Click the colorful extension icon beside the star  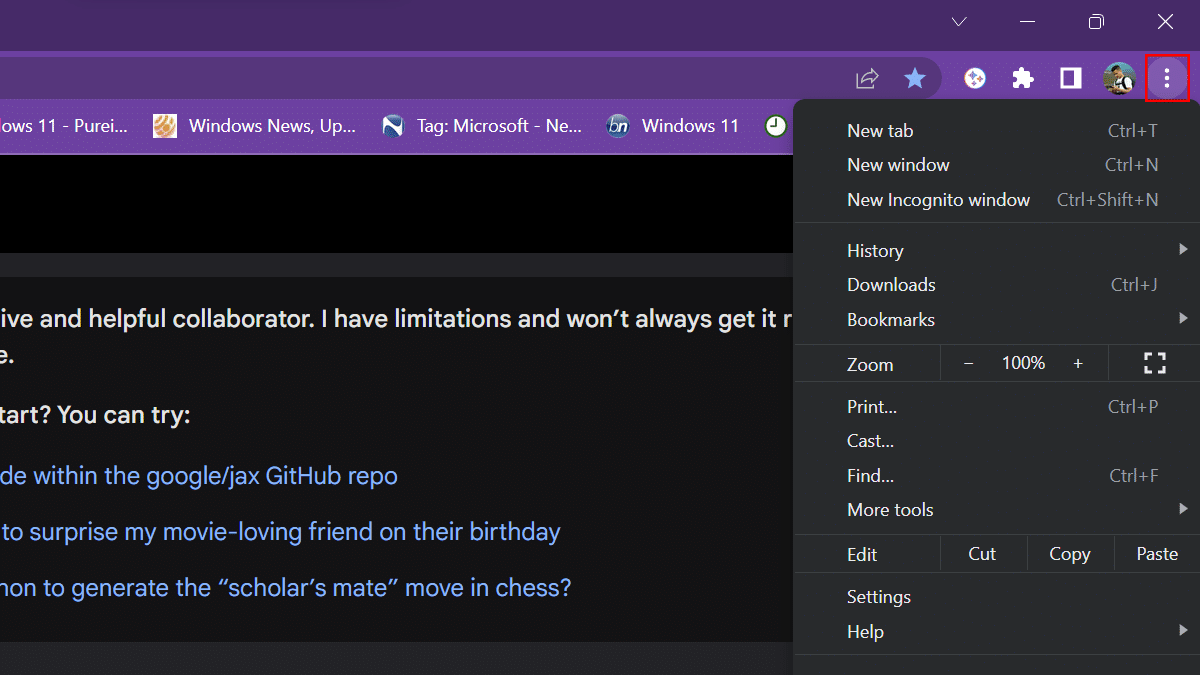(x=975, y=78)
